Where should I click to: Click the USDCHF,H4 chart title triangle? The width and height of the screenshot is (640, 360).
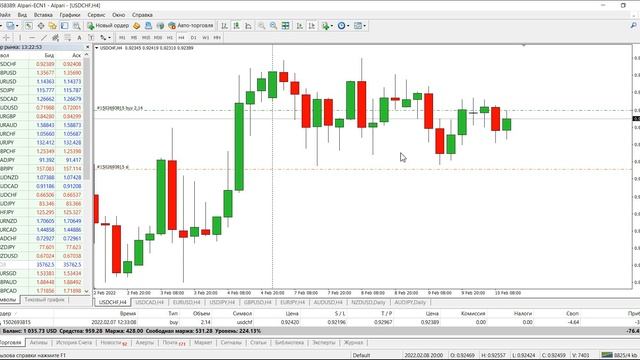point(97,48)
